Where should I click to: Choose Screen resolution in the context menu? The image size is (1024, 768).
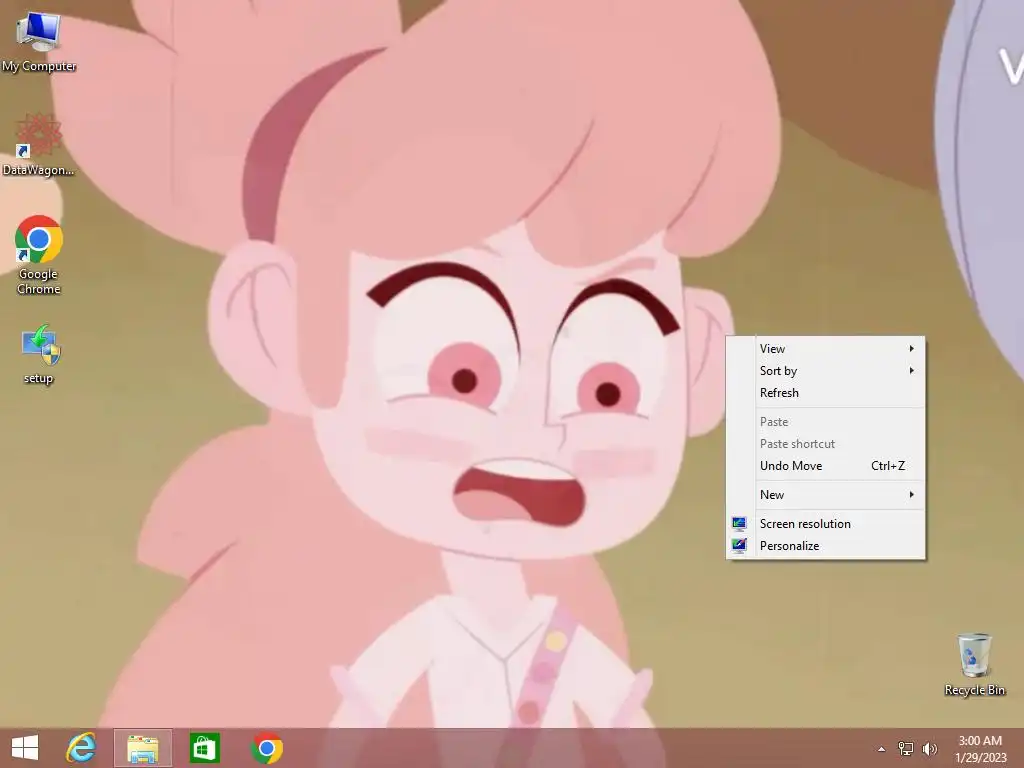point(825,524)
